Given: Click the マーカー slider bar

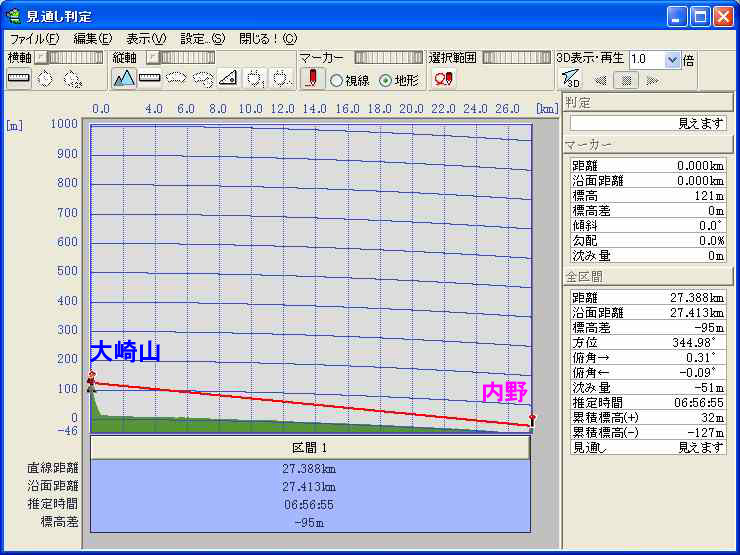Looking at the screenshot, I should [x=388, y=58].
